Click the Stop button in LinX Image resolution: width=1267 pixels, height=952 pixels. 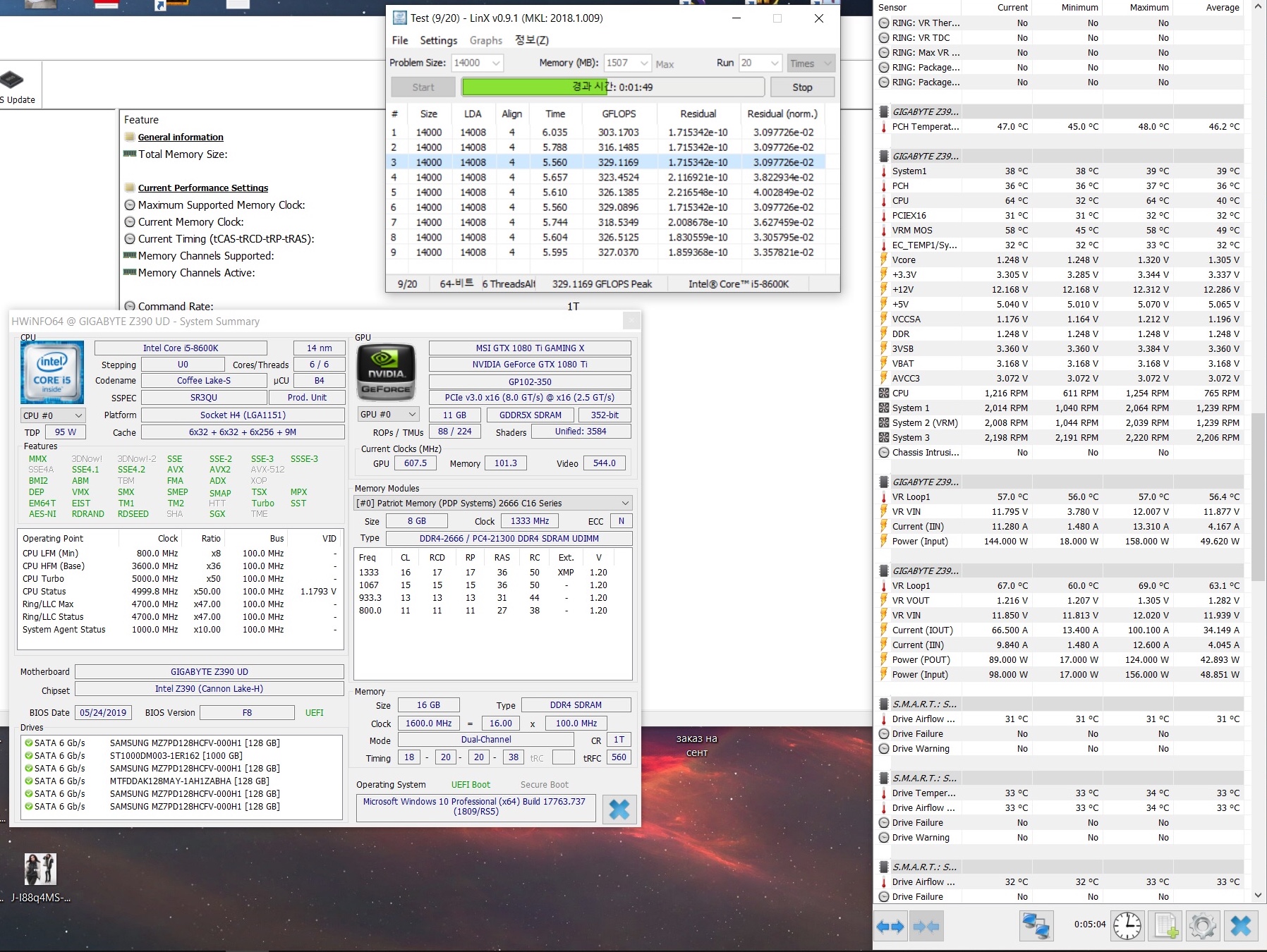[x=802, y=87]
